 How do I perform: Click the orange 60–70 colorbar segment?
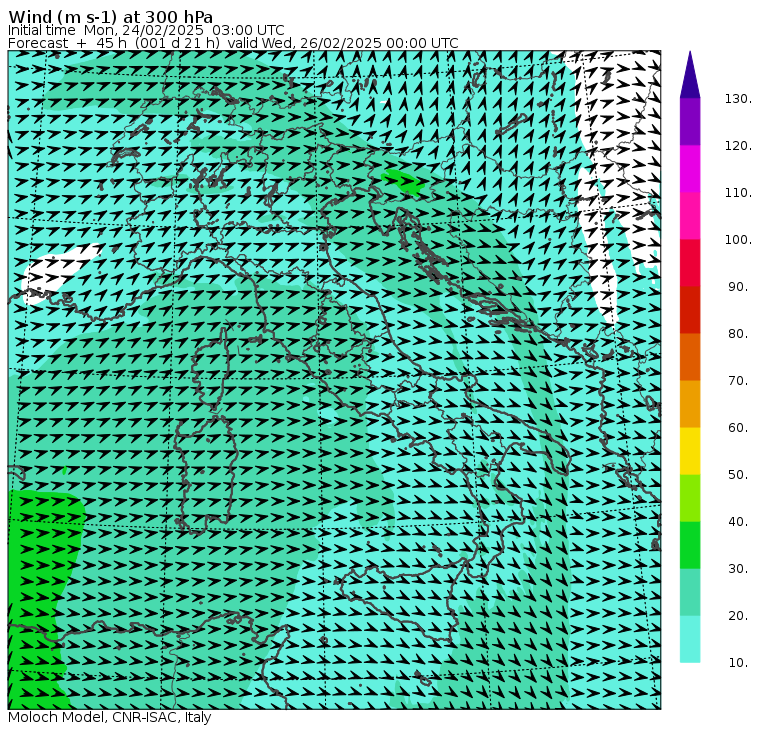[x=690, y=404]
